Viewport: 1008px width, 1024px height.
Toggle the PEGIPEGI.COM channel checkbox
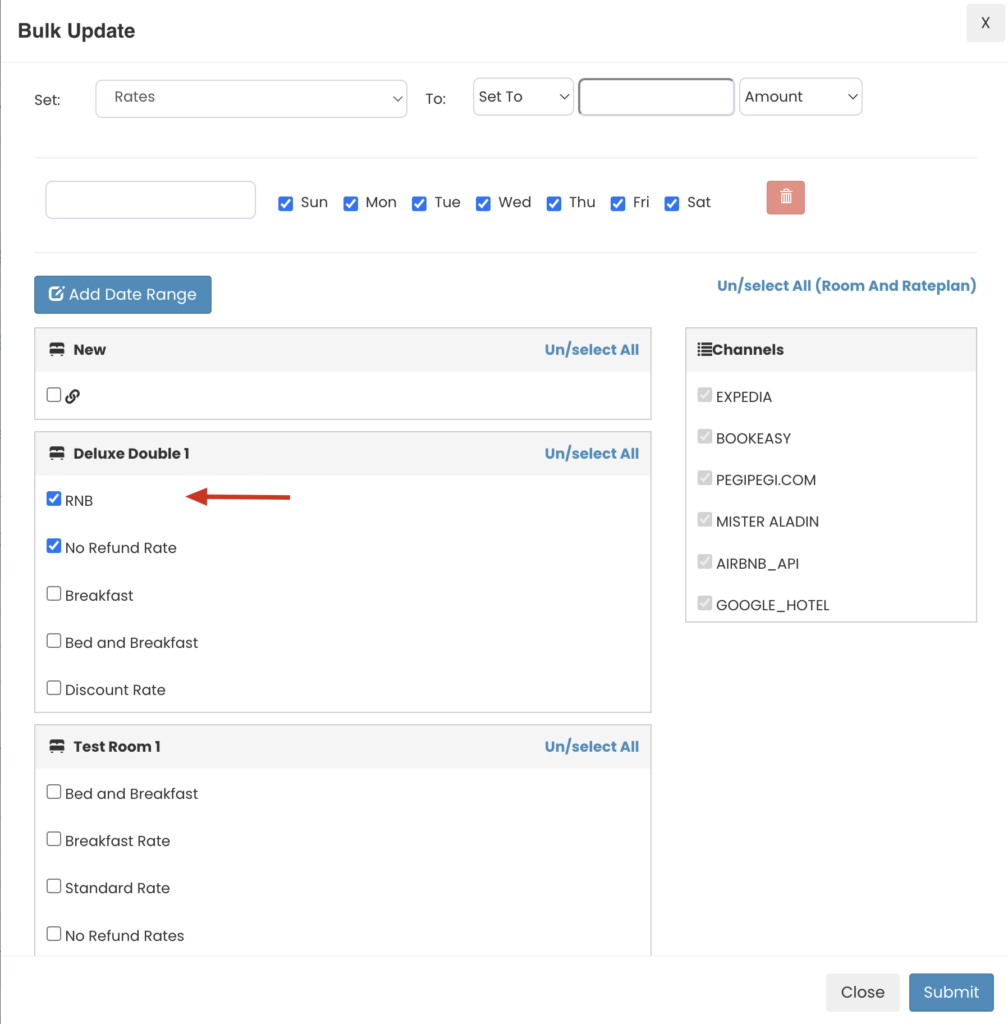[704, 478]
